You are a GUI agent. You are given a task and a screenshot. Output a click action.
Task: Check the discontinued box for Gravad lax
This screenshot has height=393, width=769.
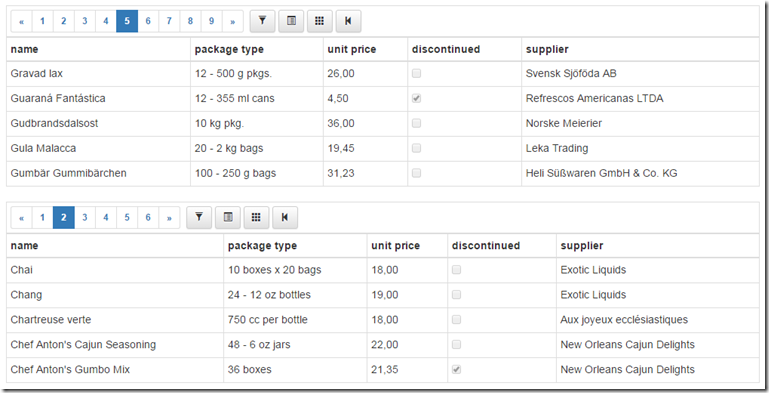(416, 74)
